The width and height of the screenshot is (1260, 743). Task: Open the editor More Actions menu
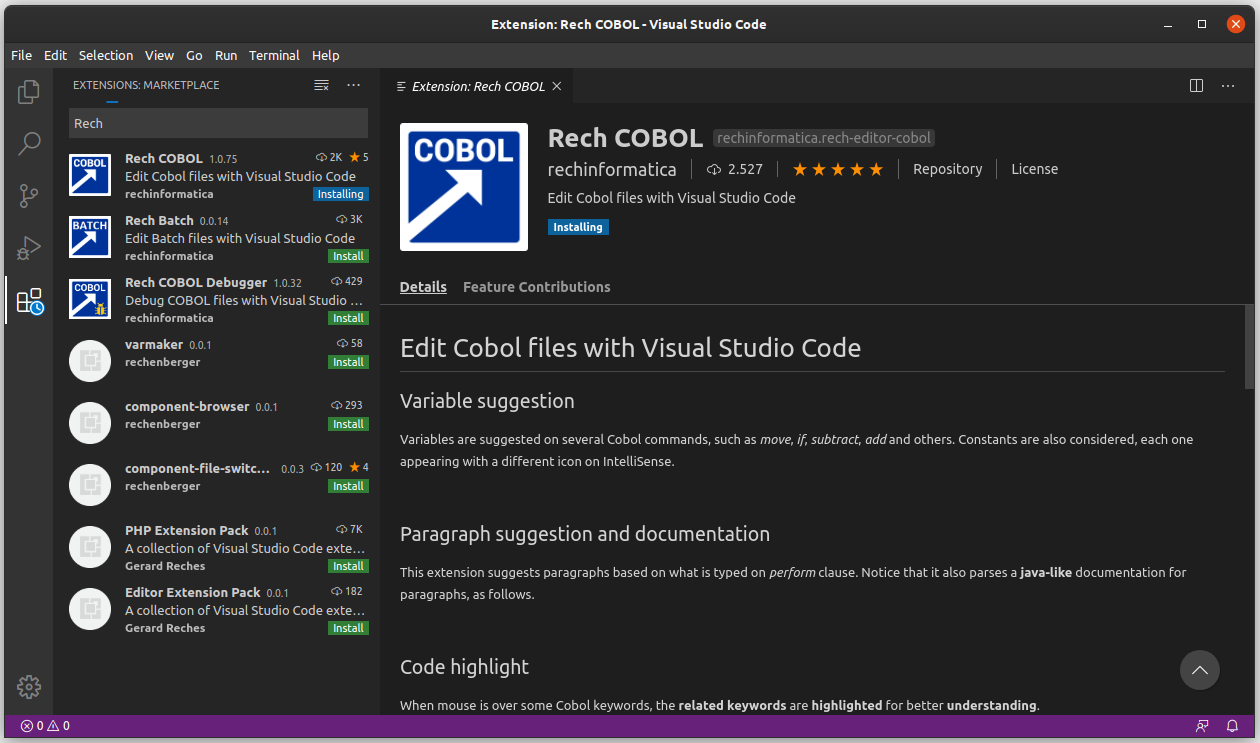pos(1228,86)
